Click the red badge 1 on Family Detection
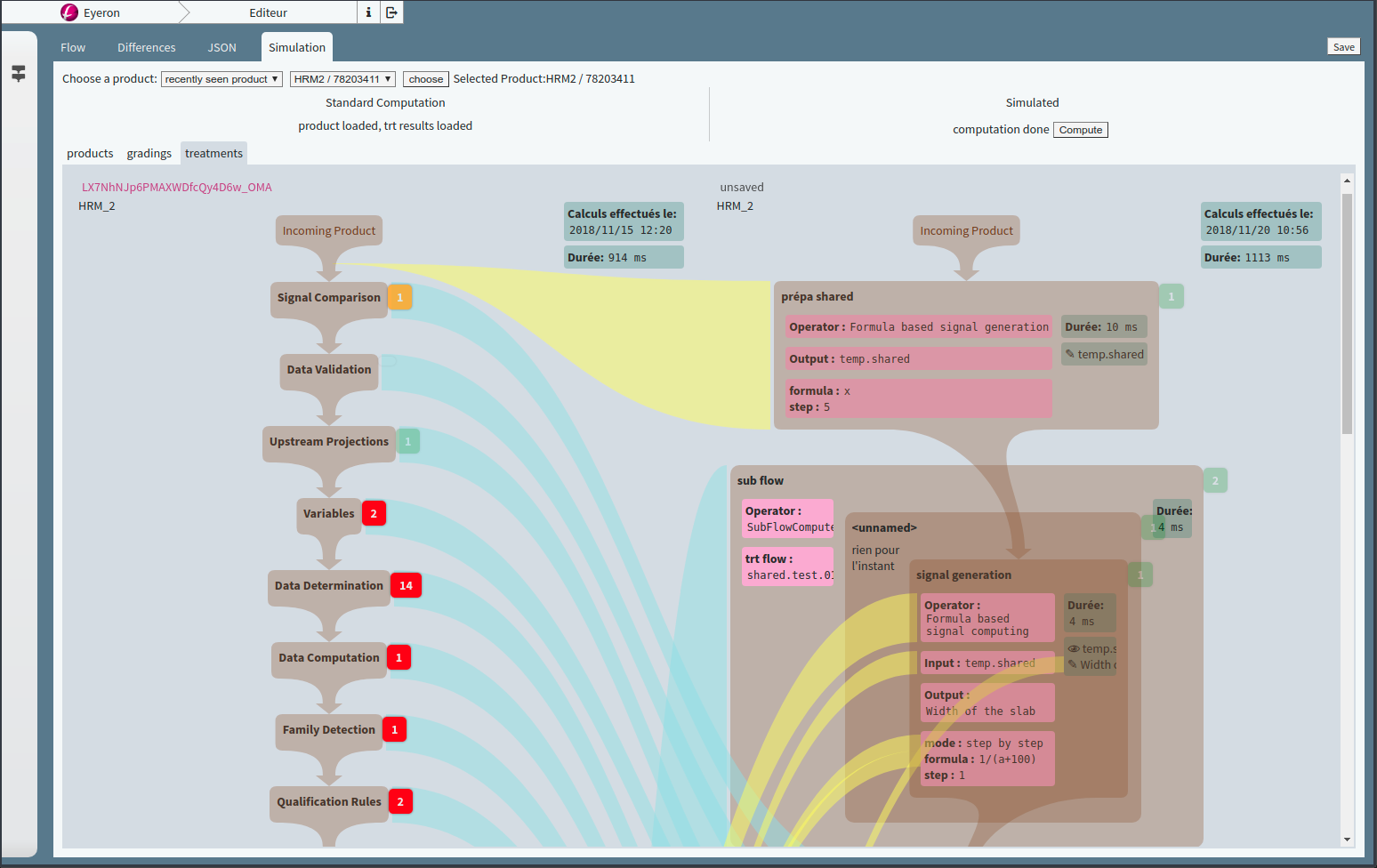The height and width of the screenshot is (868, 1377). tap(394, 729)
